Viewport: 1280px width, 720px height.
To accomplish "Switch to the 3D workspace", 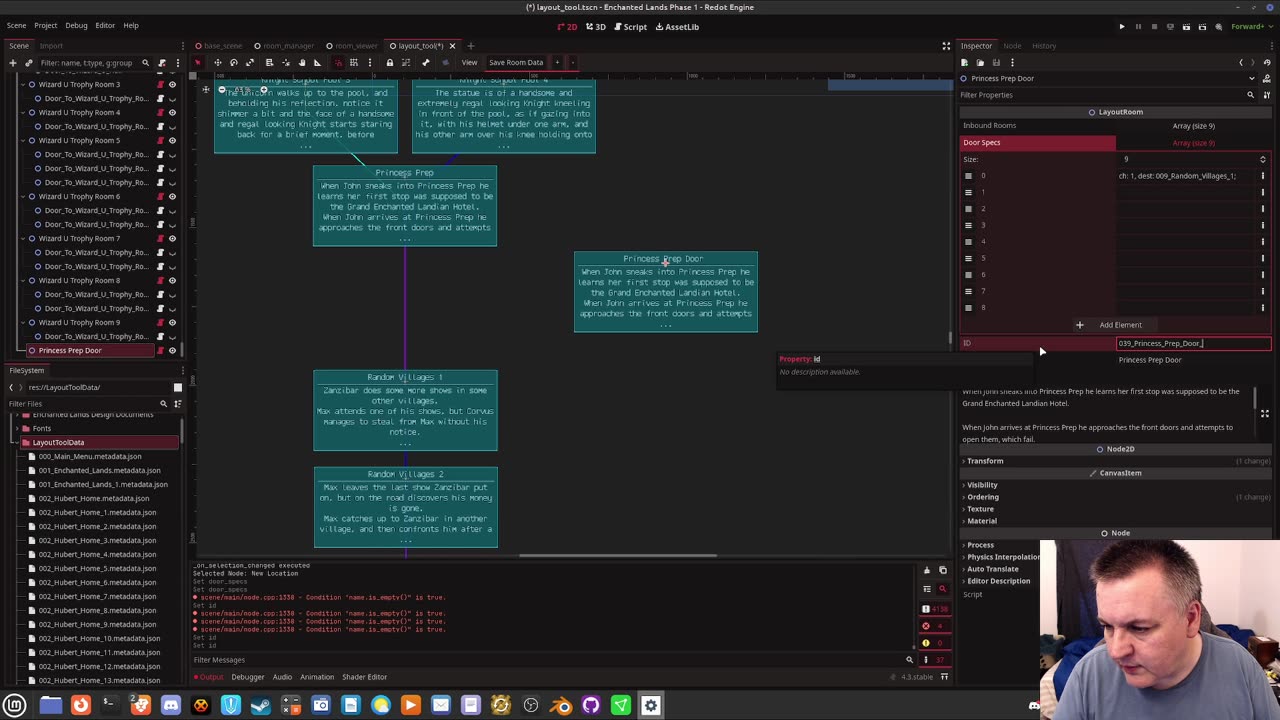I will coord(596,26).
